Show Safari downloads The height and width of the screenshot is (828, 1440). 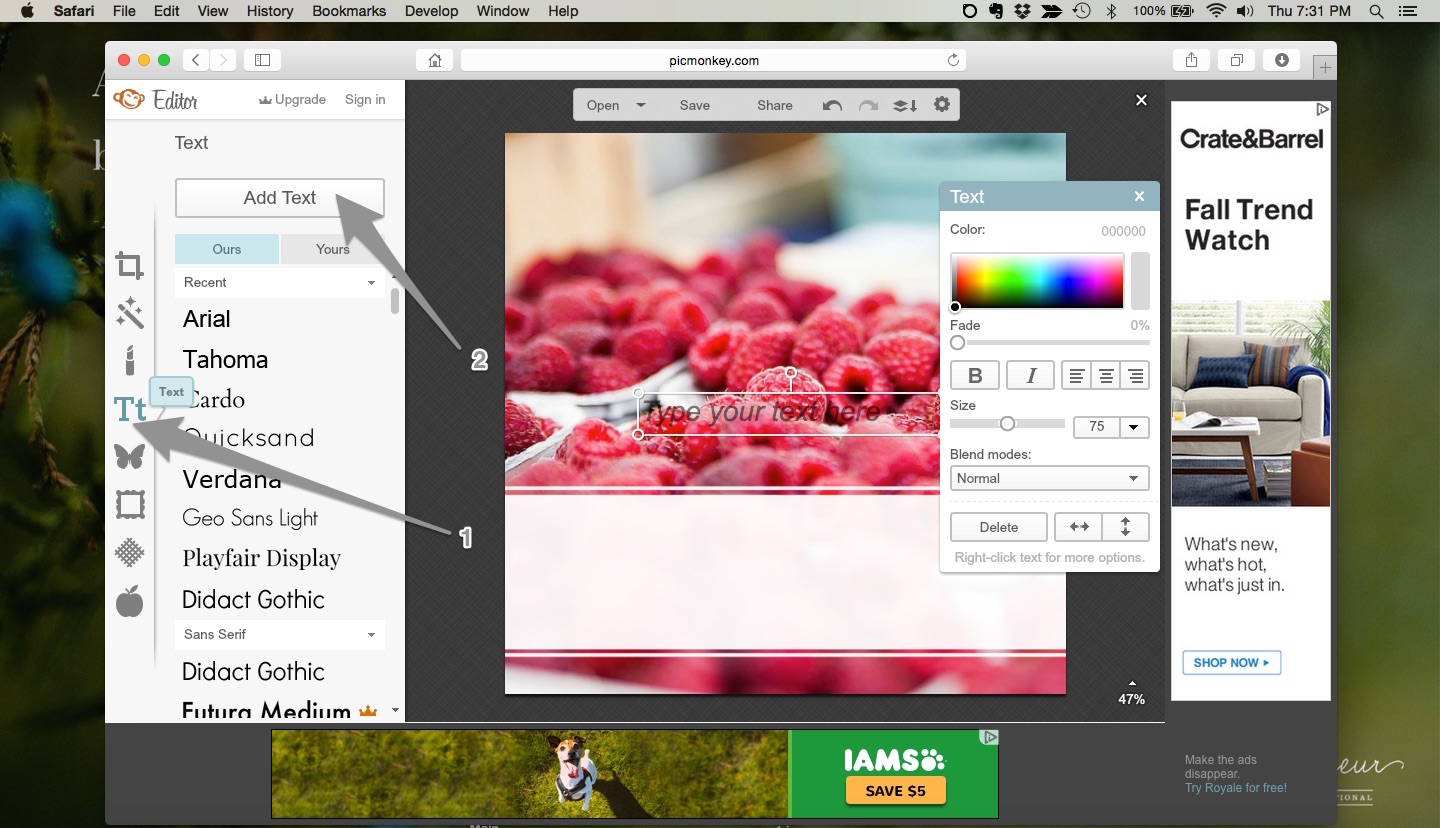[1282, 60]
